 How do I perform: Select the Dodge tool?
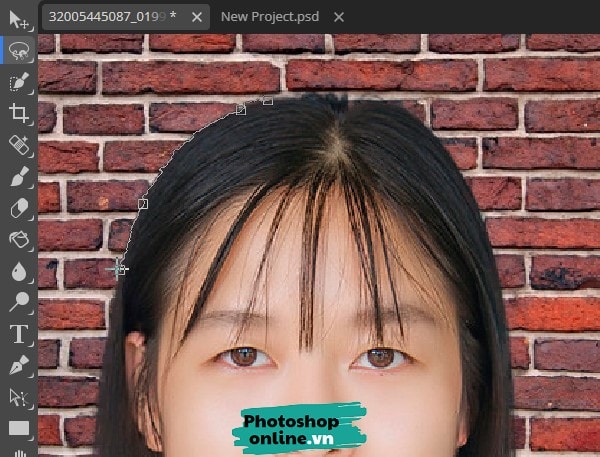click(x=18, y=302)
